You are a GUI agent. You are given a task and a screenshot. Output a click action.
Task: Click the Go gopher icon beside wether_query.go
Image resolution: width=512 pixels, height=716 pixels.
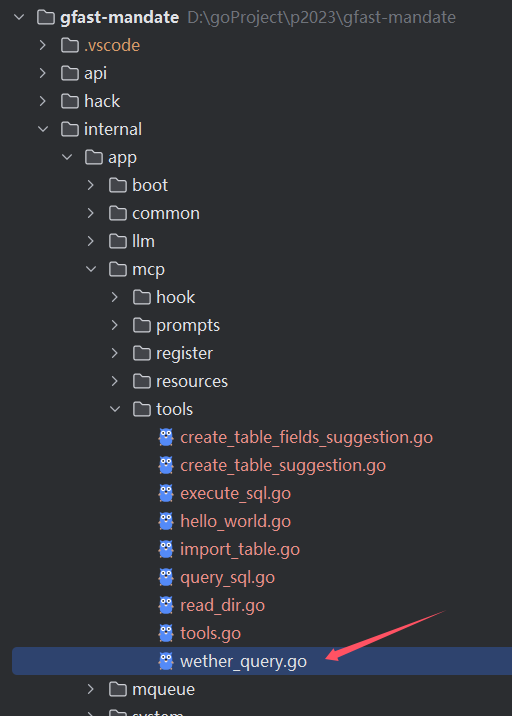pyautogui.click(x=166, y=661)
